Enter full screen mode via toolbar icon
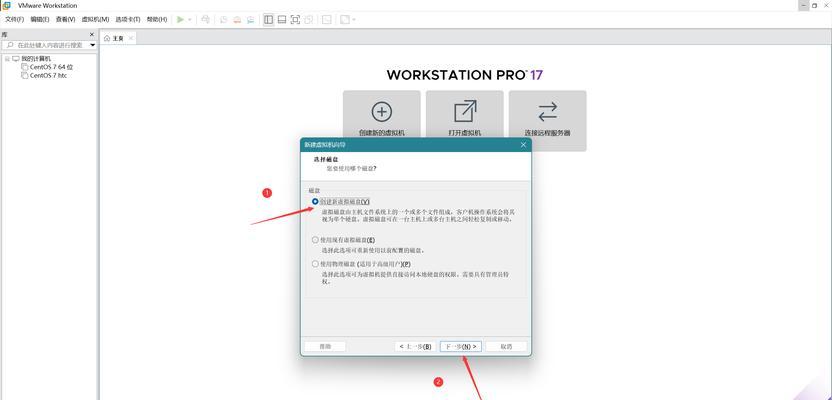 click(295, 20)
